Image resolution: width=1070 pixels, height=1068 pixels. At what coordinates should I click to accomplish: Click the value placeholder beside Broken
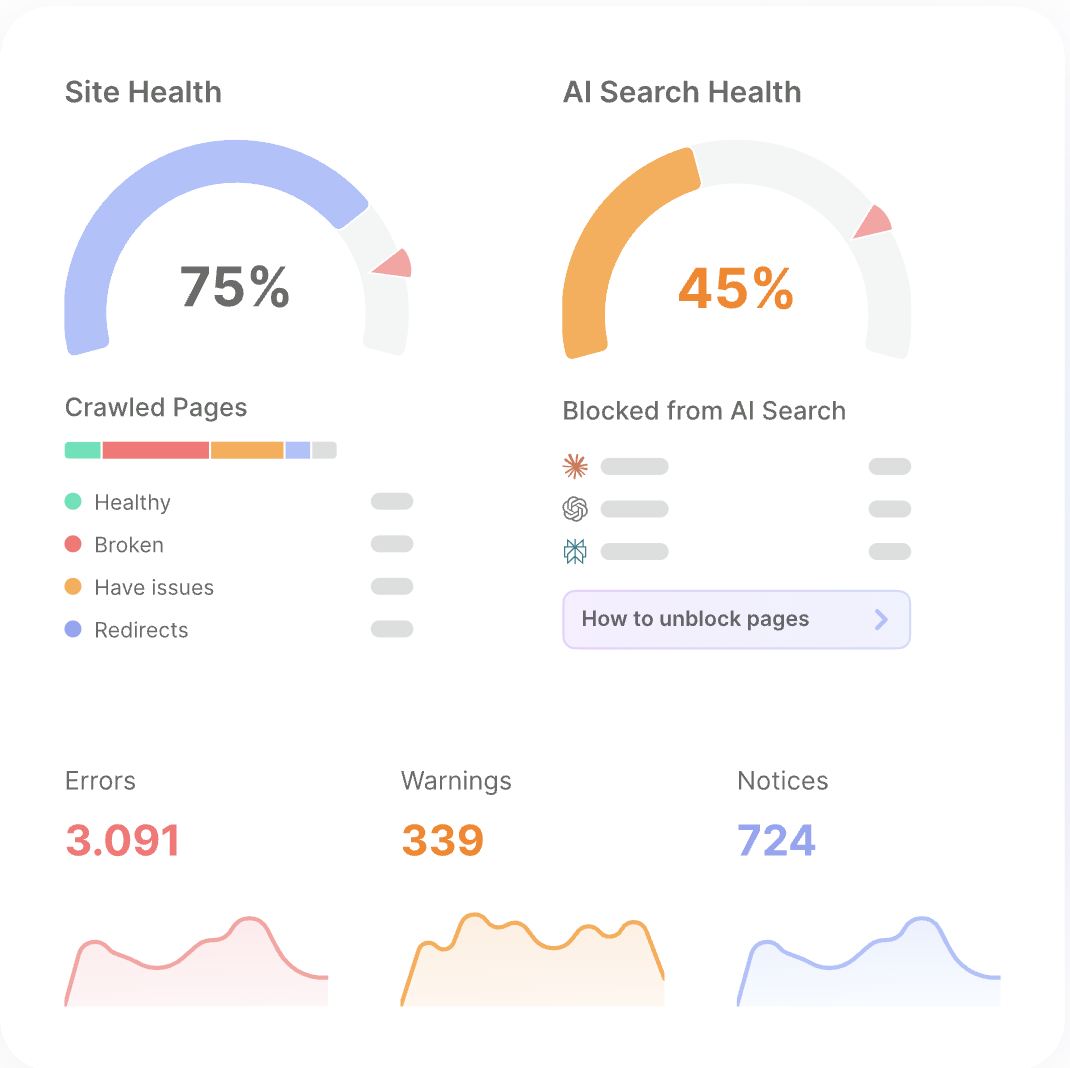392,544
